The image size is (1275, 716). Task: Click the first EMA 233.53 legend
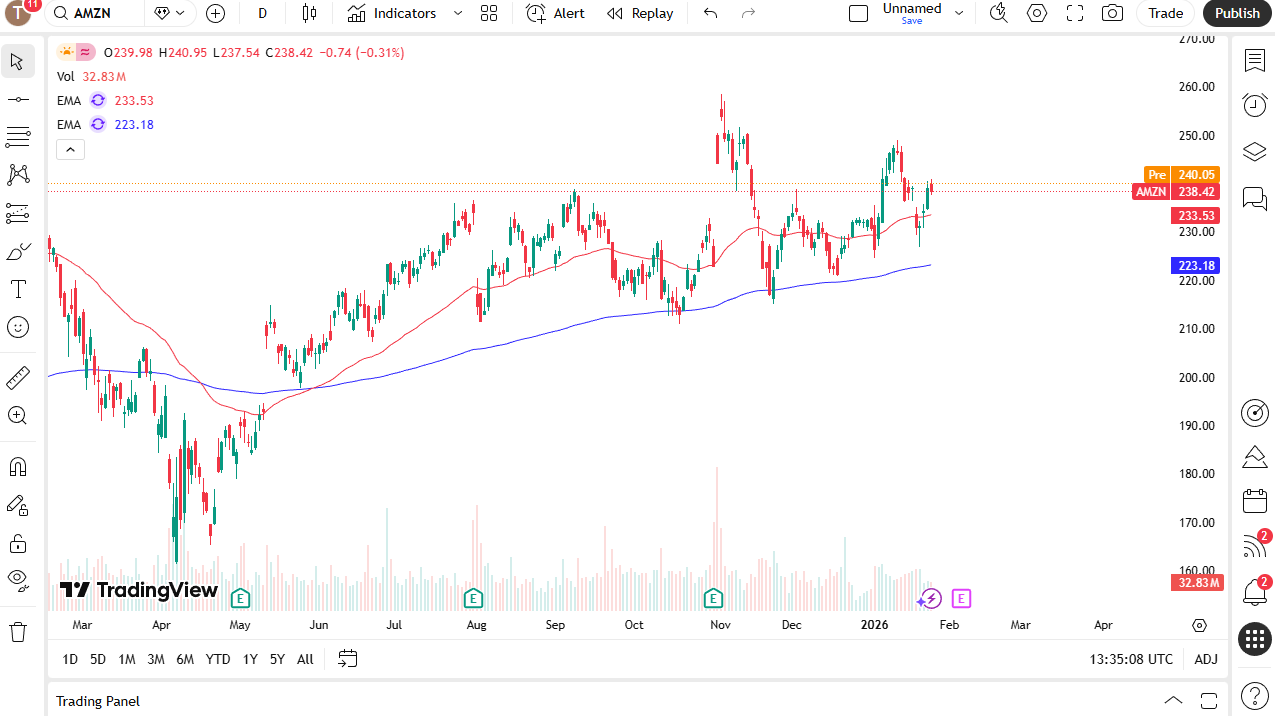[105, 100]
